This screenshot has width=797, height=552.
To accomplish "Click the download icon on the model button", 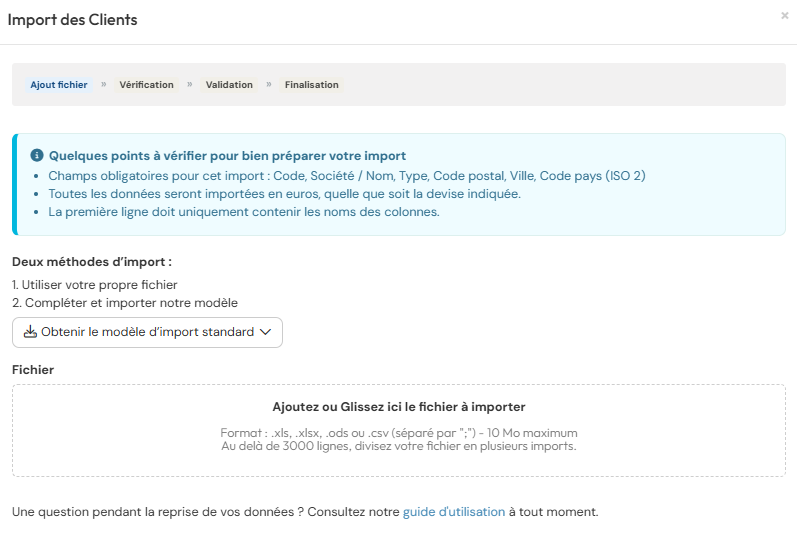I will (x=30, y=332).
